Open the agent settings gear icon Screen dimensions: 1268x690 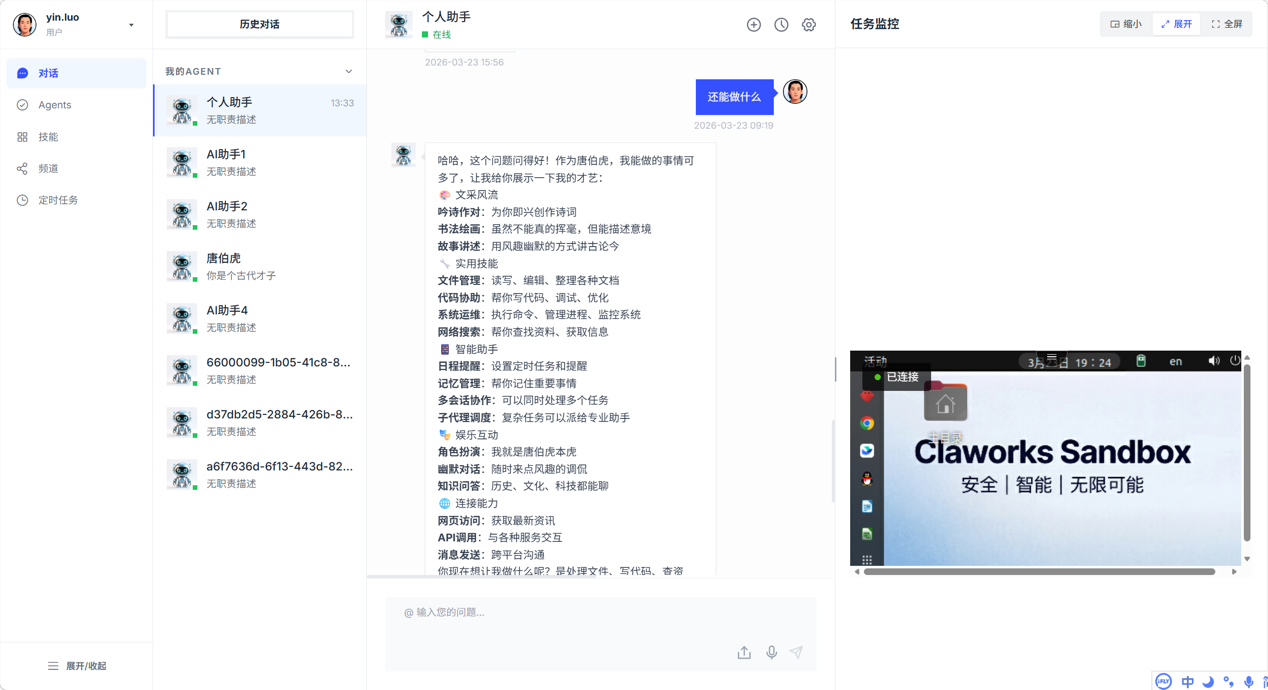click(808, 25)
